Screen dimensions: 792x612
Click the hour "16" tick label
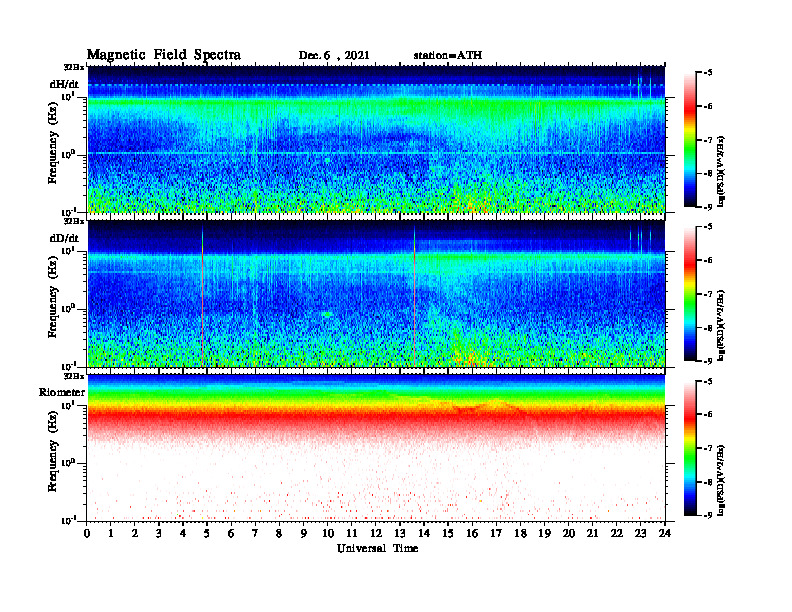pos(472,534)
